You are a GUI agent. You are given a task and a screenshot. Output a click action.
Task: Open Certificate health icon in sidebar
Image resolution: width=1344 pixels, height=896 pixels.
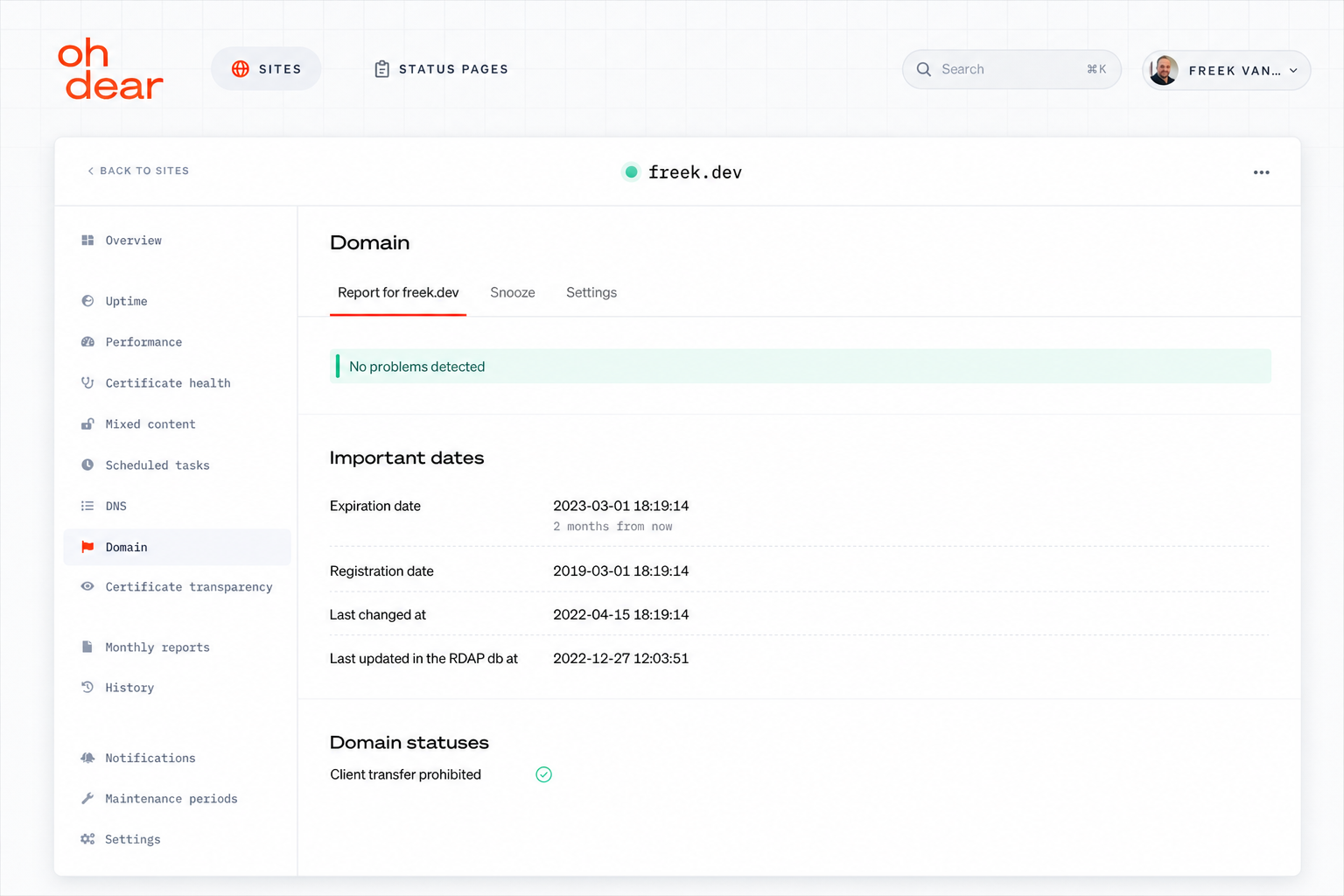87,383
